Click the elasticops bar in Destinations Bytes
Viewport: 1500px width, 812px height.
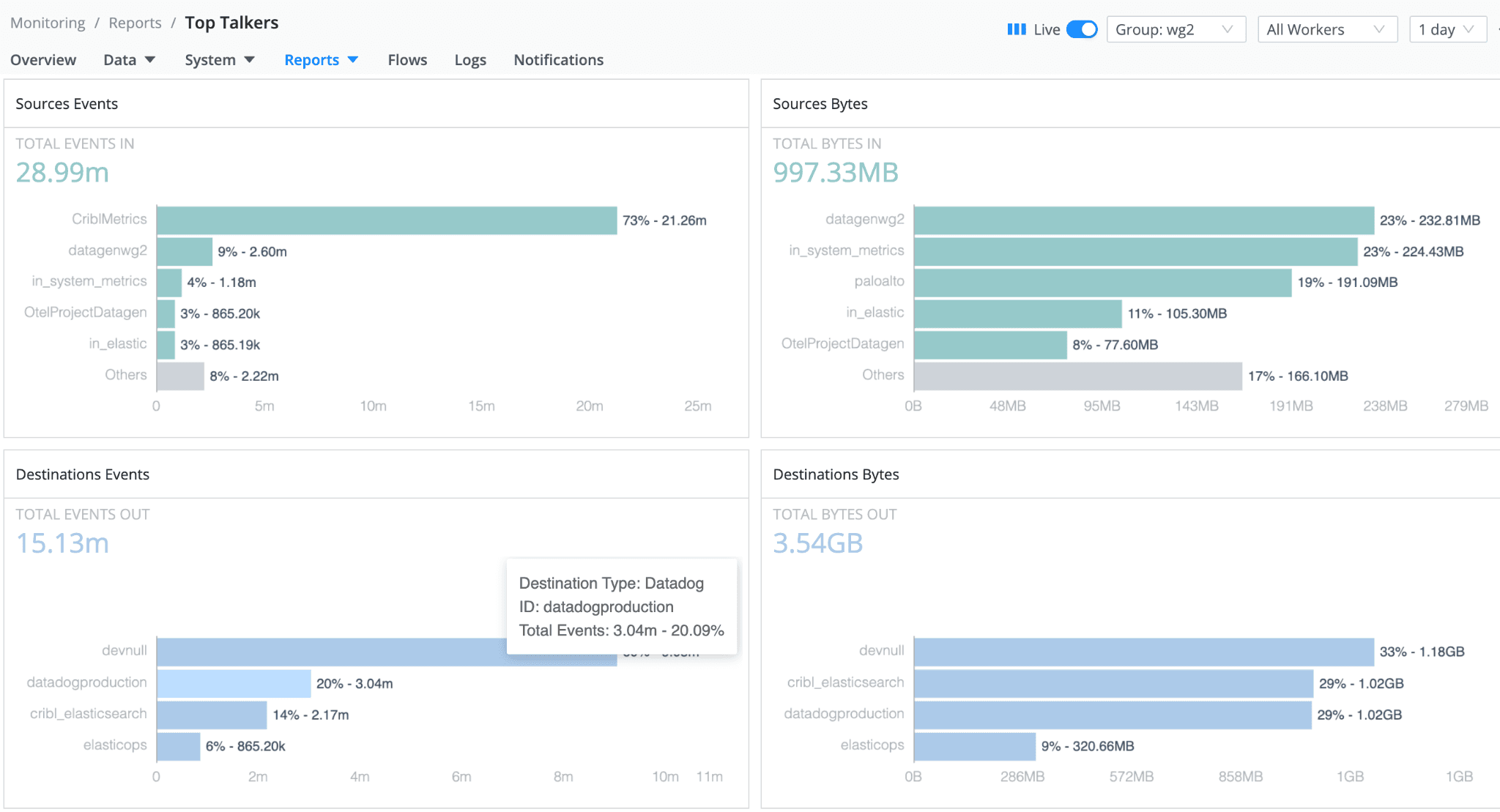tap(974, 747)
